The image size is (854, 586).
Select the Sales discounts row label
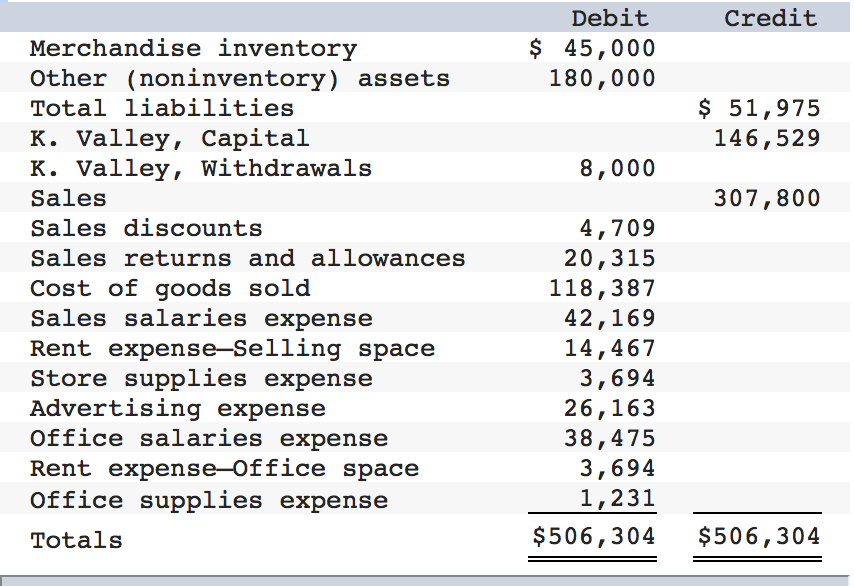pyautogui.click(x=146, y=228)
